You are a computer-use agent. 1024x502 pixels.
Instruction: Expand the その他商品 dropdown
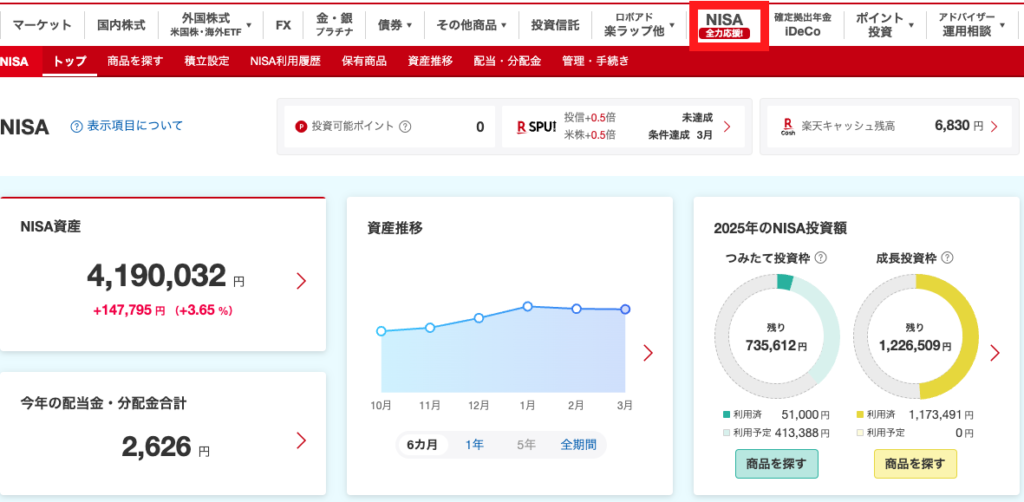(472, 25)
